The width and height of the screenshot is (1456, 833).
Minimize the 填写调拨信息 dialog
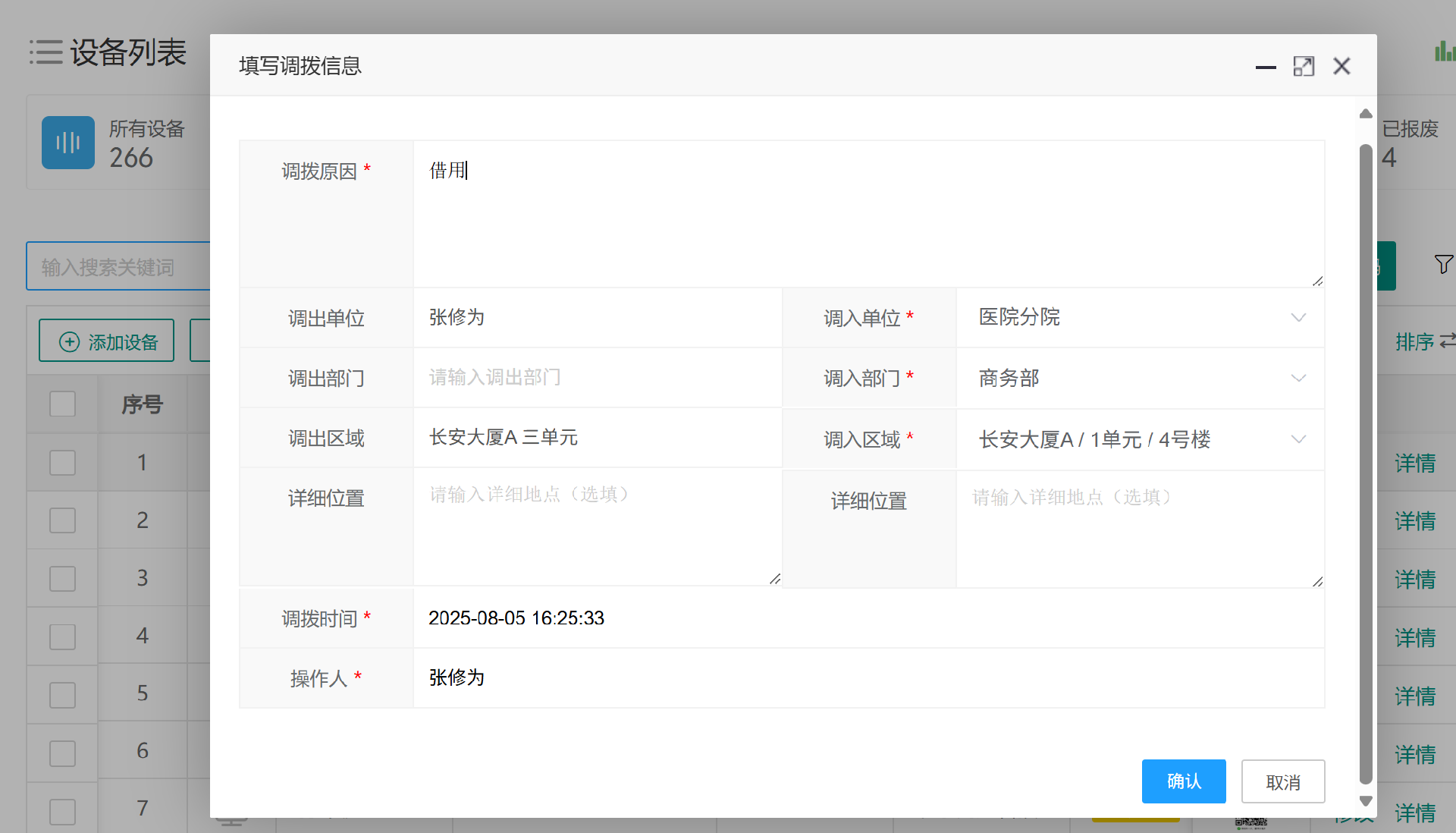(1265, 67)
